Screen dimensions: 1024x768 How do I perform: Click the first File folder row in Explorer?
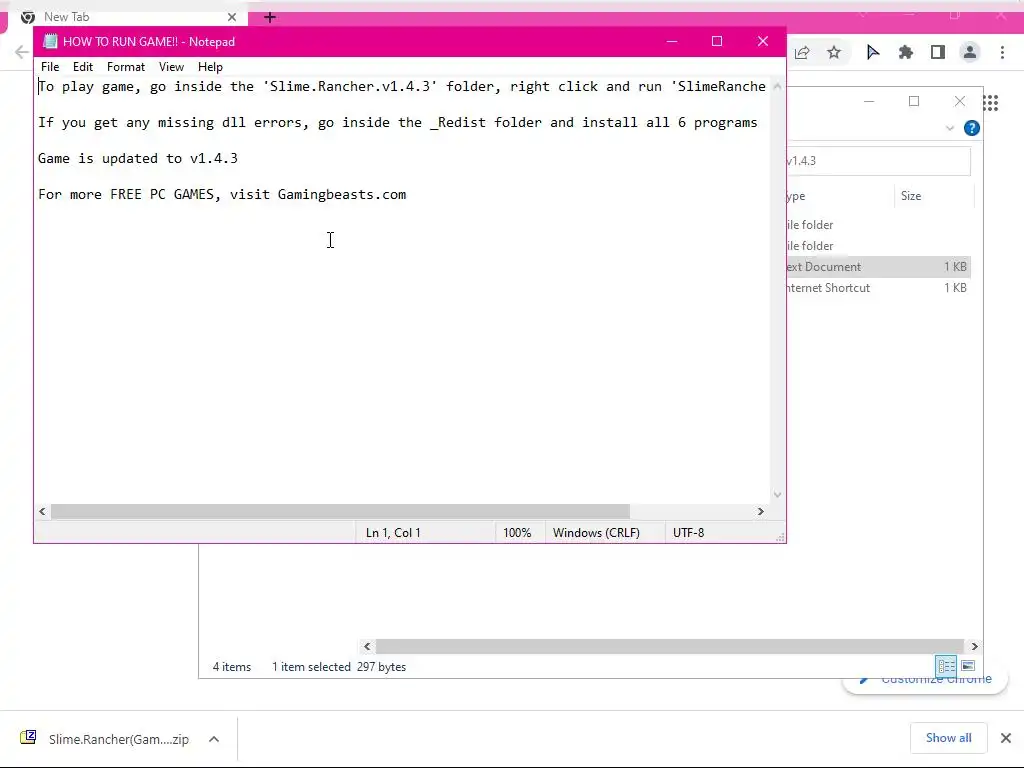(878, 225)
